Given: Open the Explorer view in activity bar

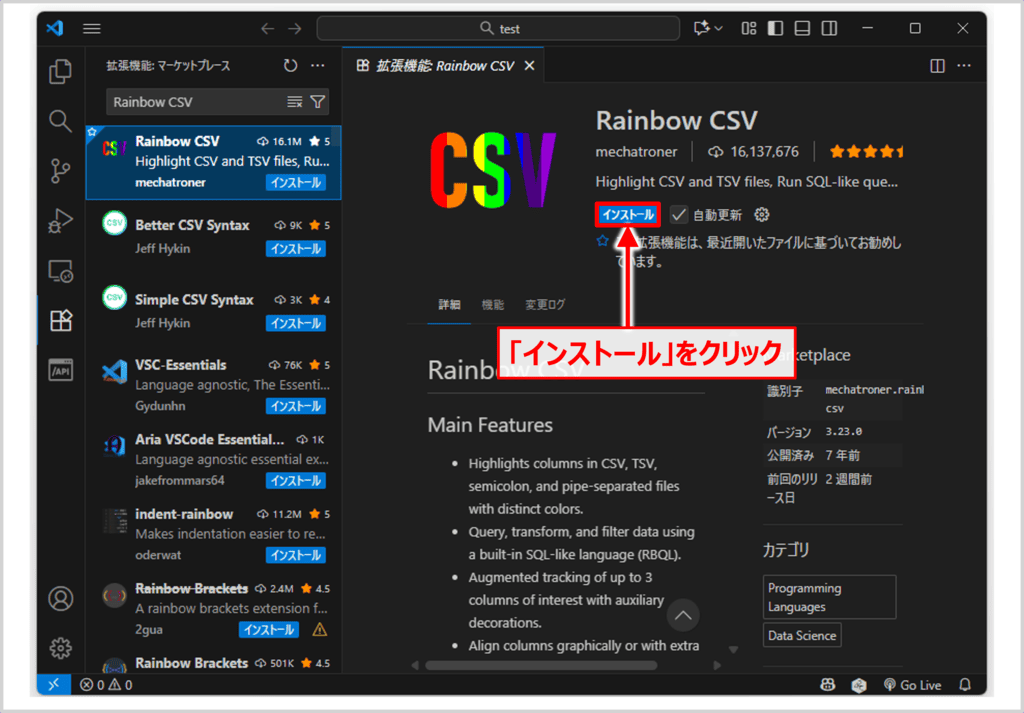Looking at the screenshot, I should coord(61,72).
